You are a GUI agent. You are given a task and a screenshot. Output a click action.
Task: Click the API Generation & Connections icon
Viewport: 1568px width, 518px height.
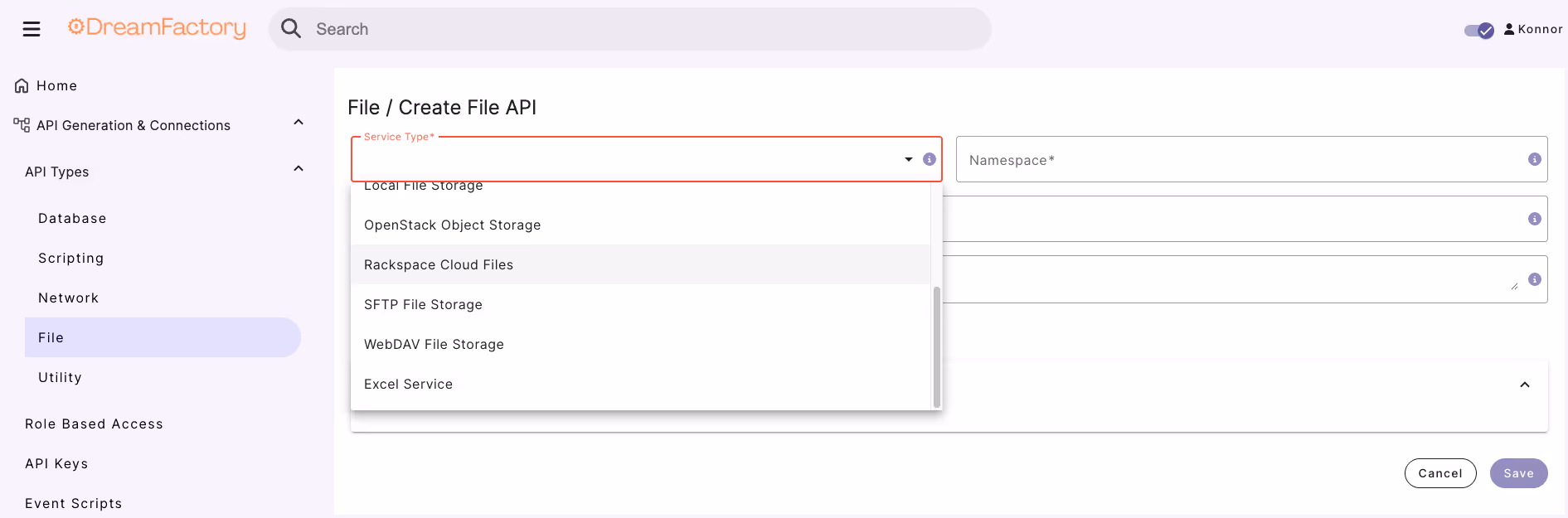22,125
